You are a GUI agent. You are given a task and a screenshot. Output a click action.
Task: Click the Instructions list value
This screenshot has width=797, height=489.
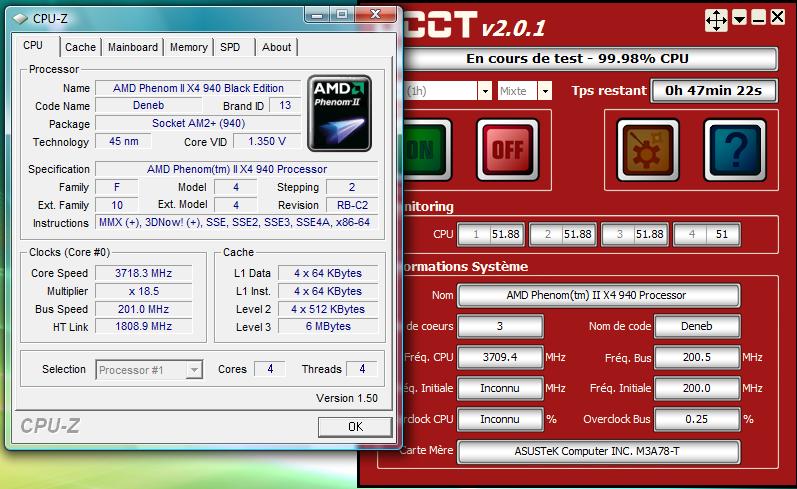tap(237, 223)
